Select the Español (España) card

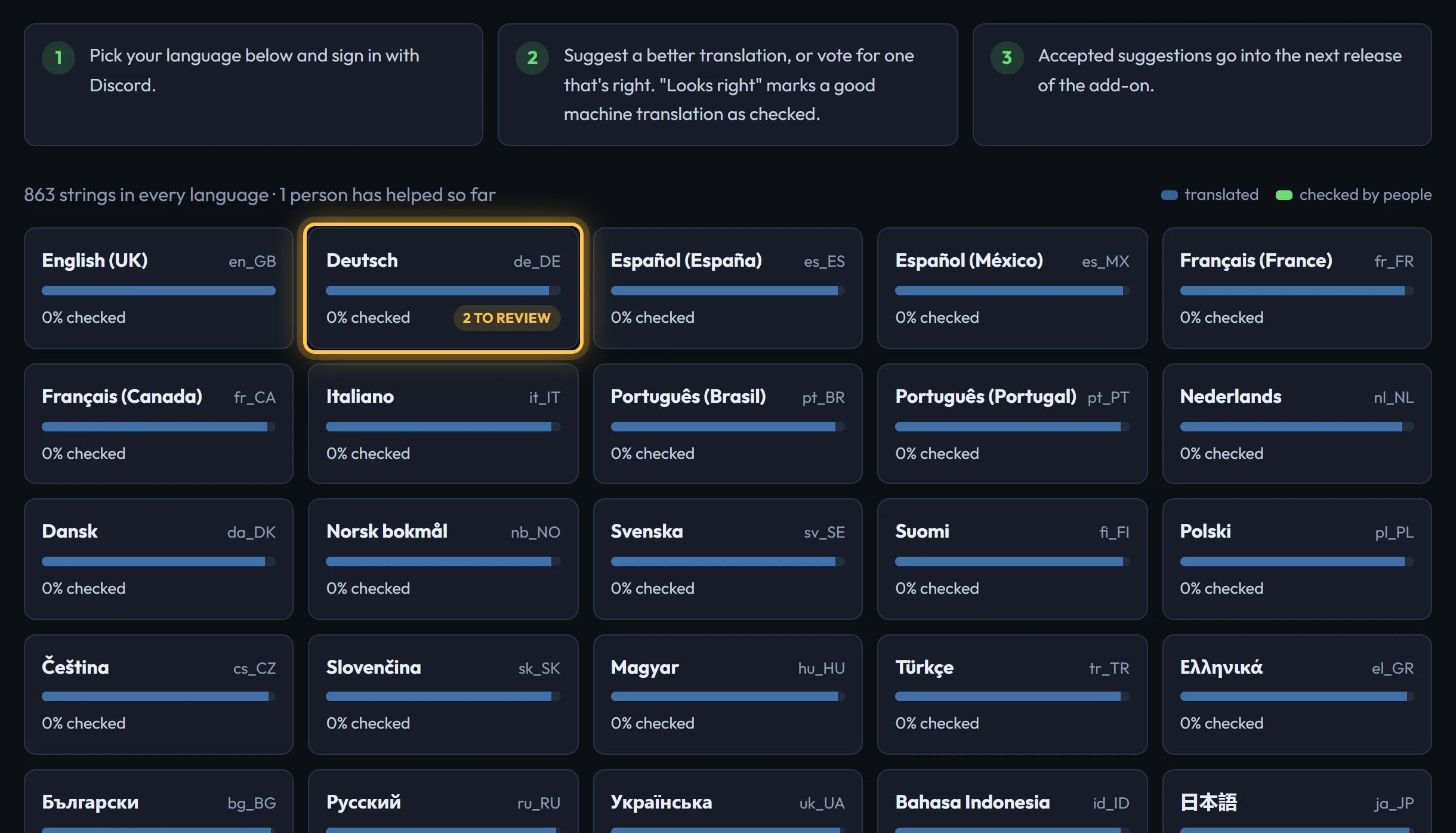(727, 288)
